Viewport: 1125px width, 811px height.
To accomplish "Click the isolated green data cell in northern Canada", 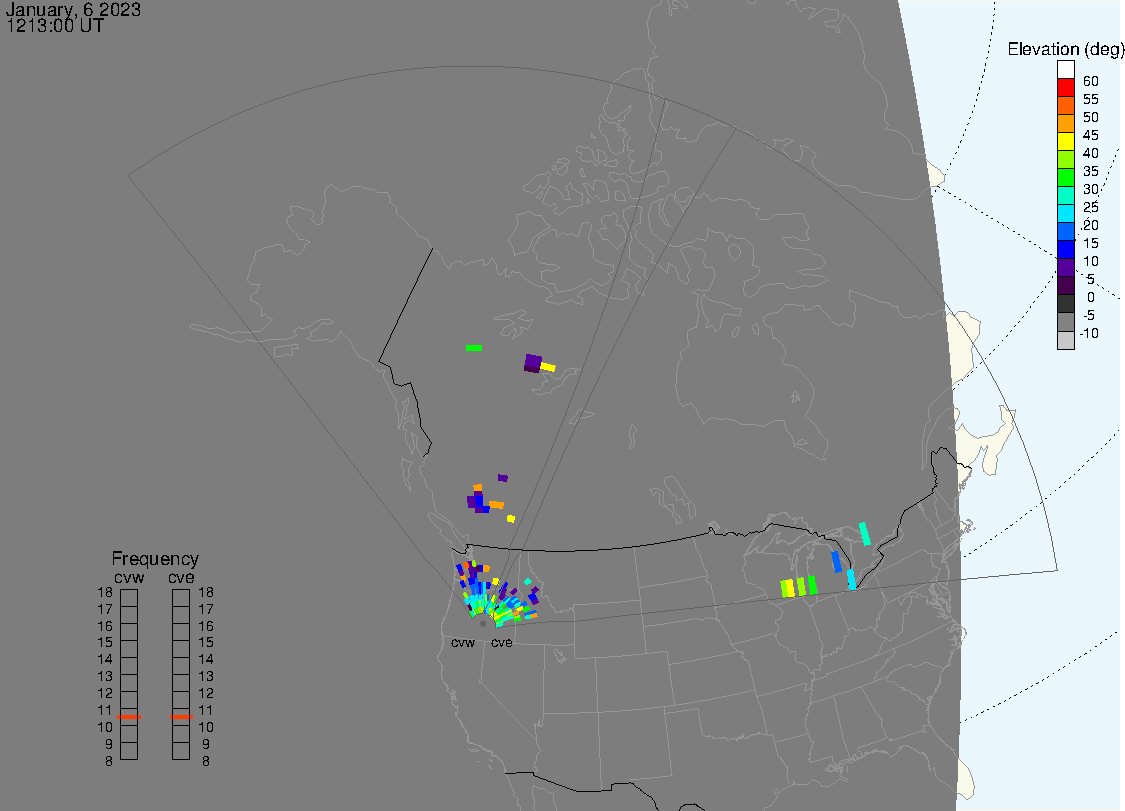I will [x=474, y=348].
